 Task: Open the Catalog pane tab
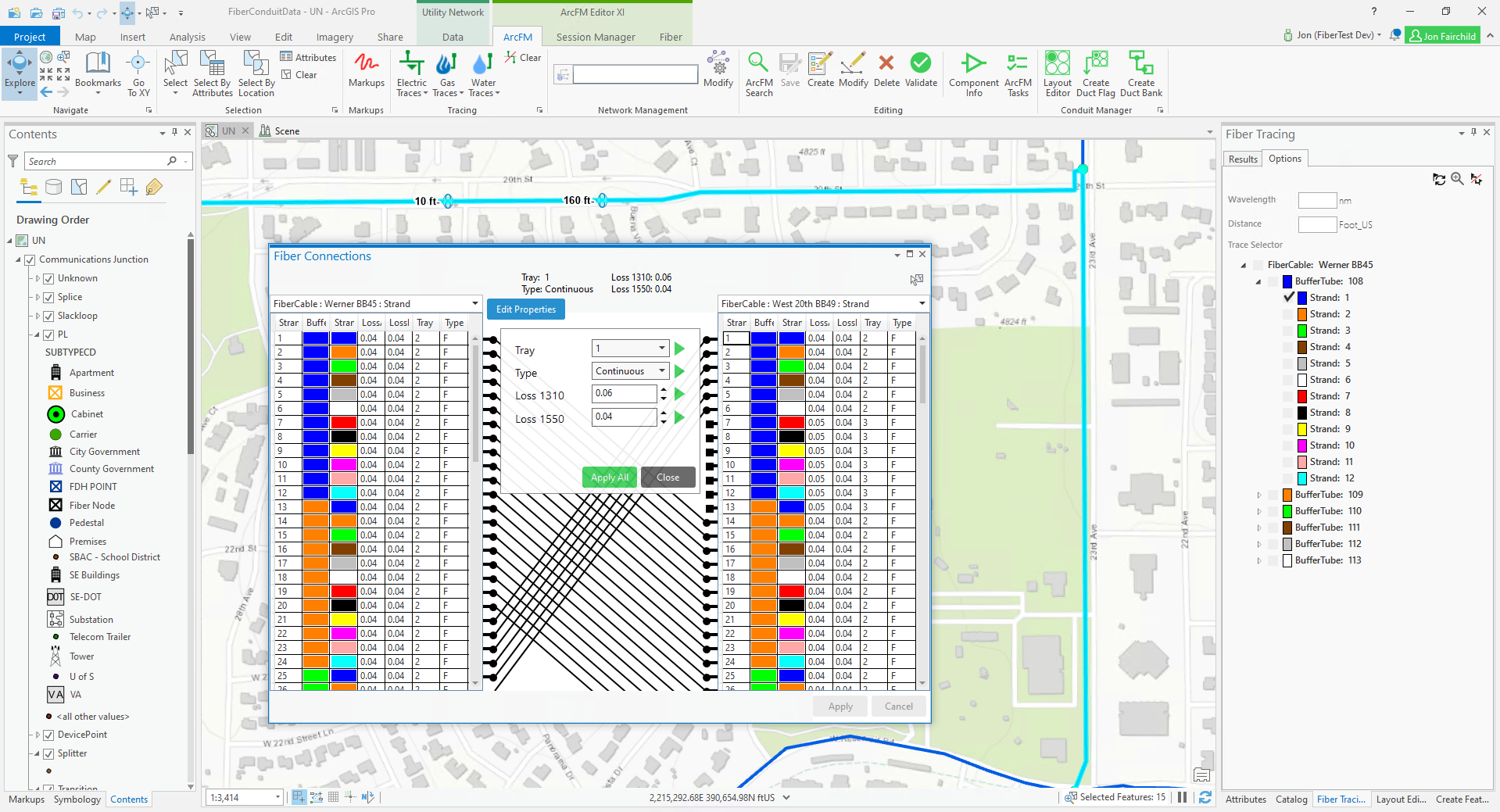[1291, 799]
